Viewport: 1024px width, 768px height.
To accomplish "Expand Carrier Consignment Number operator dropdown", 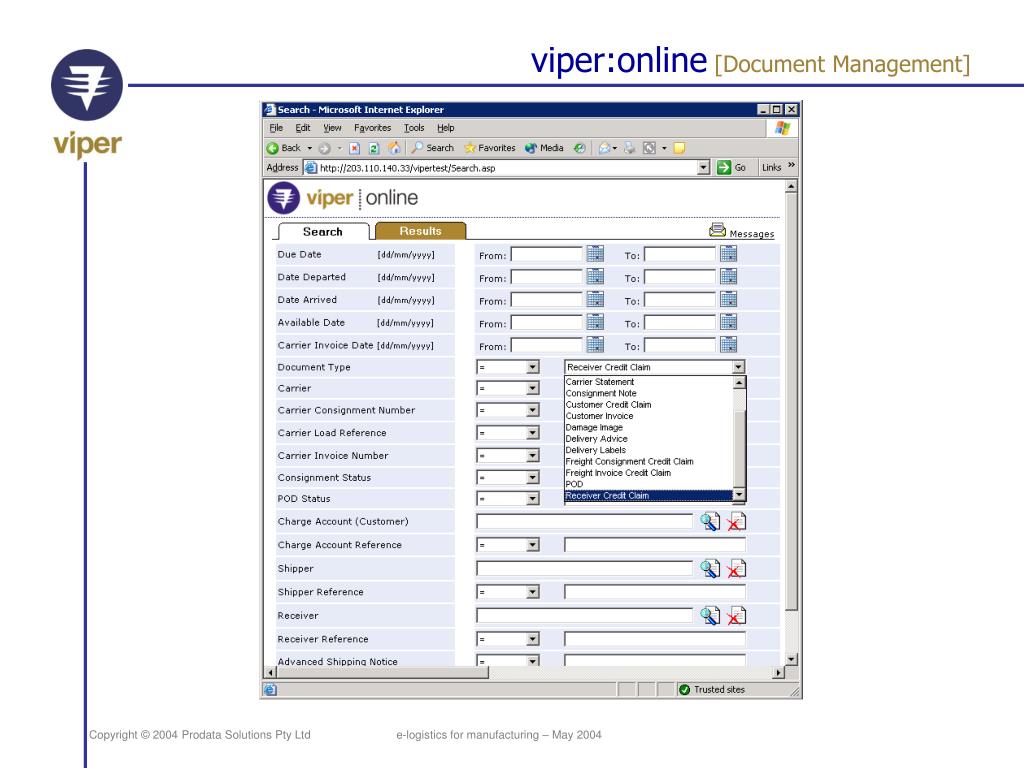I will click(533, 410).
